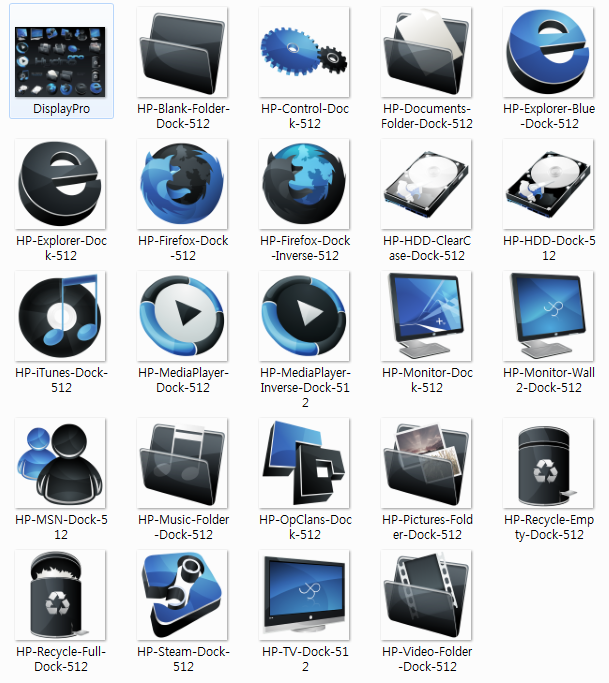Select the HP-Blank-Folder-Dock-512 icon
The width and height of the screenshot is (609, 683).
182,52
